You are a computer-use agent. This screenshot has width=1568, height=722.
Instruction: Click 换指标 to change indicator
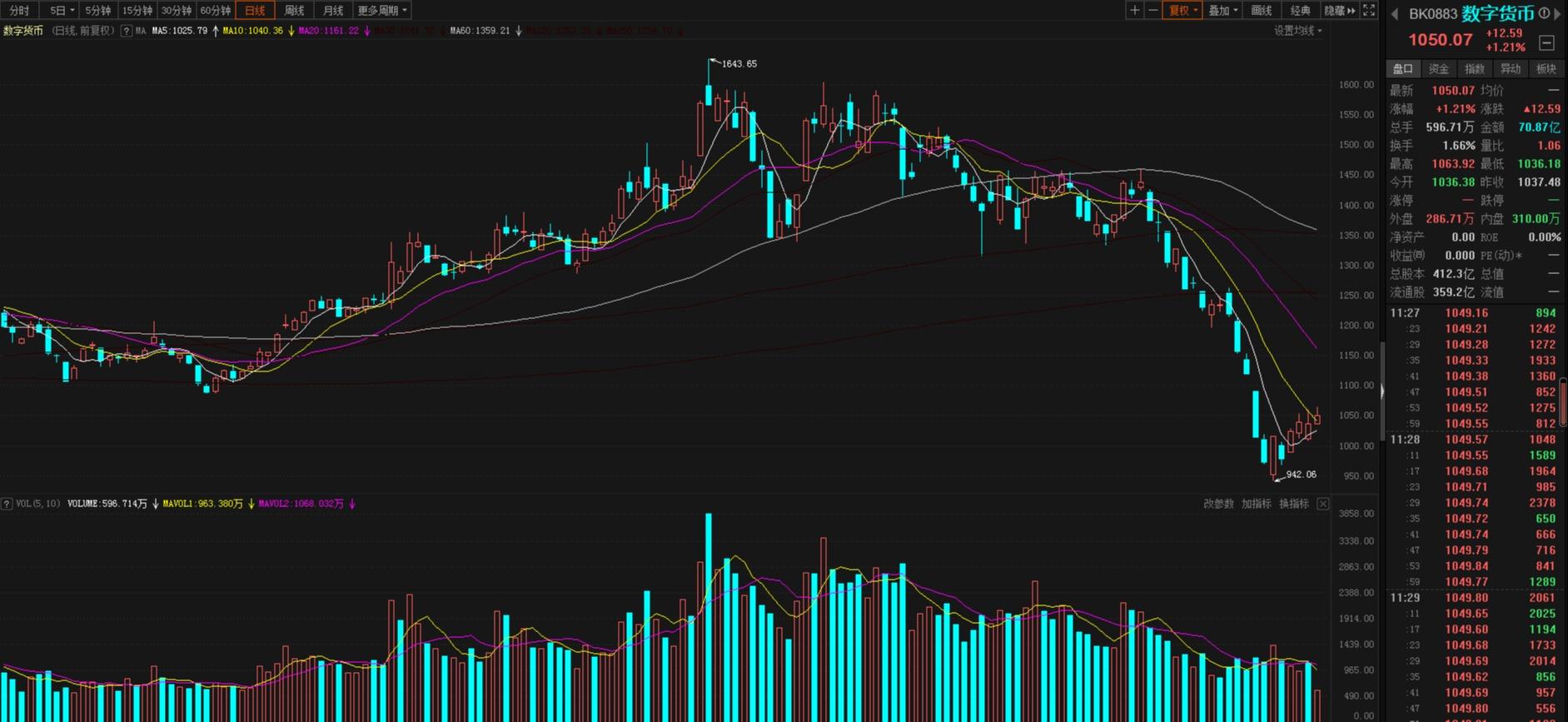tap(1294, 504)
